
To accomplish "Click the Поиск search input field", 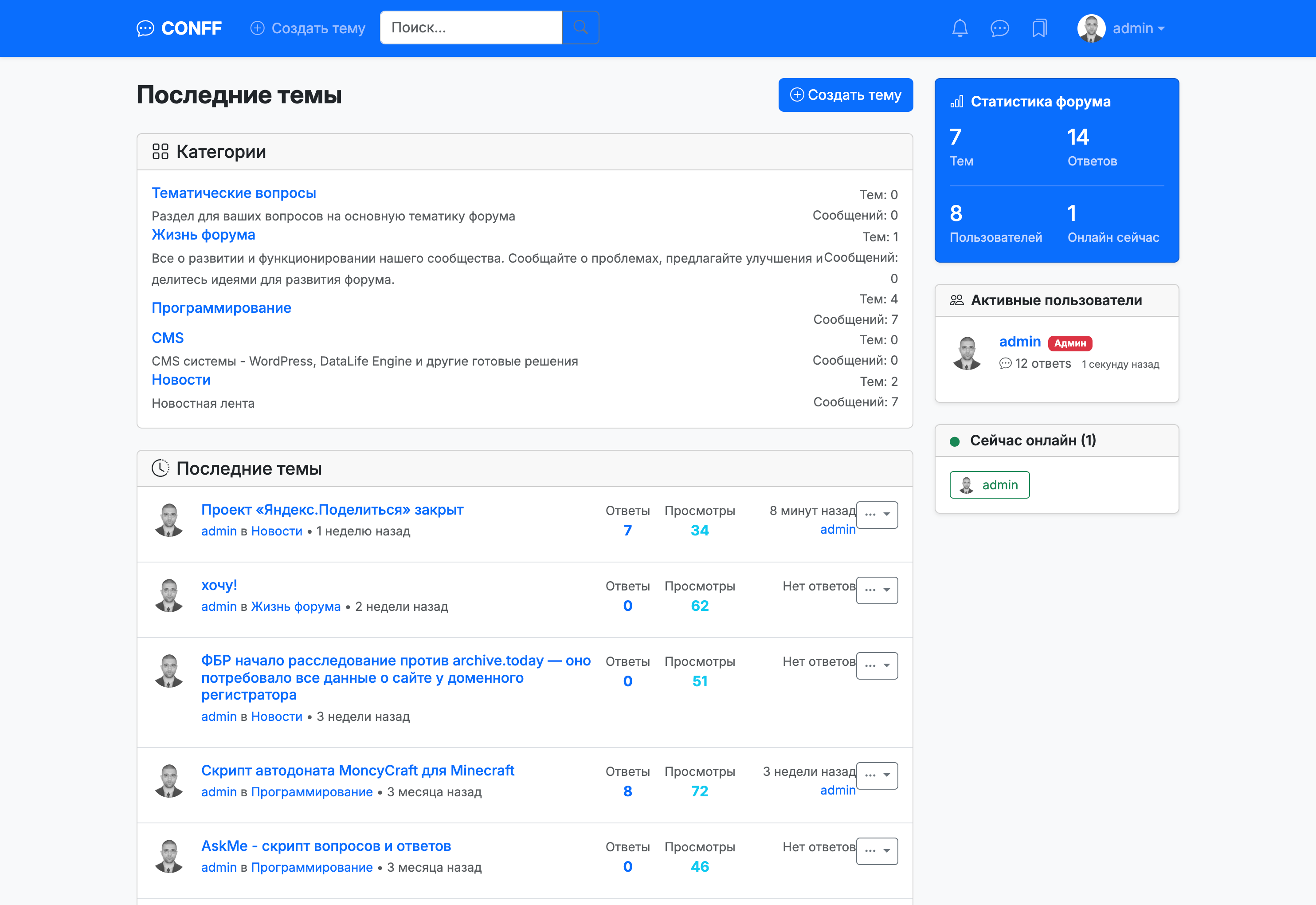I will 470,27.
